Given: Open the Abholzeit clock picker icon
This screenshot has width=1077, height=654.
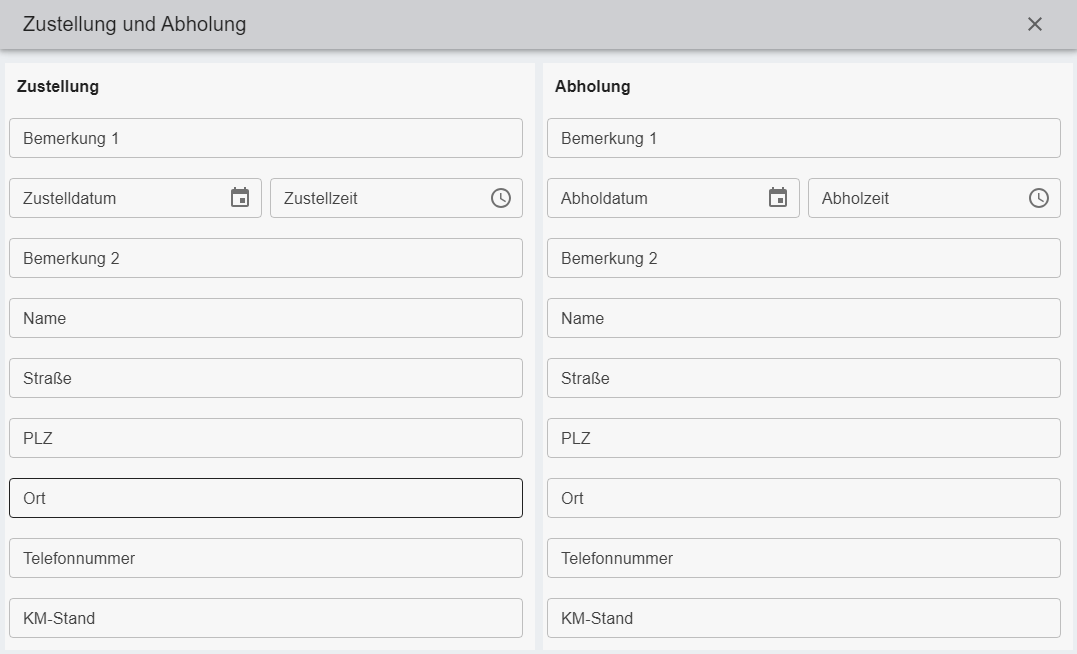Looking at the screenshot, I should click(x=1039, y=198).
